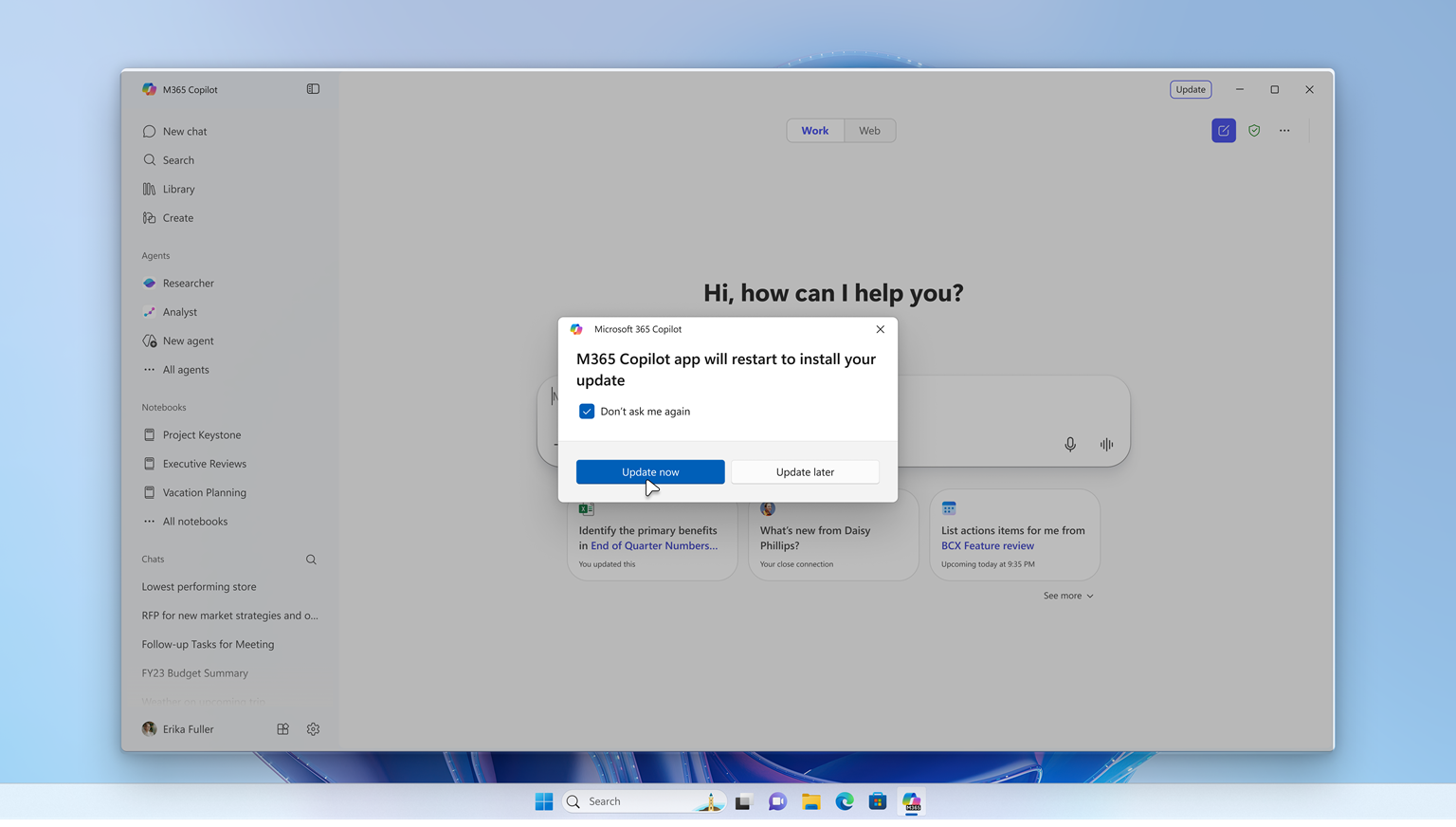Open All notebooks
The width and height of the screenshot is (1456, 827).
coord(194,521)
